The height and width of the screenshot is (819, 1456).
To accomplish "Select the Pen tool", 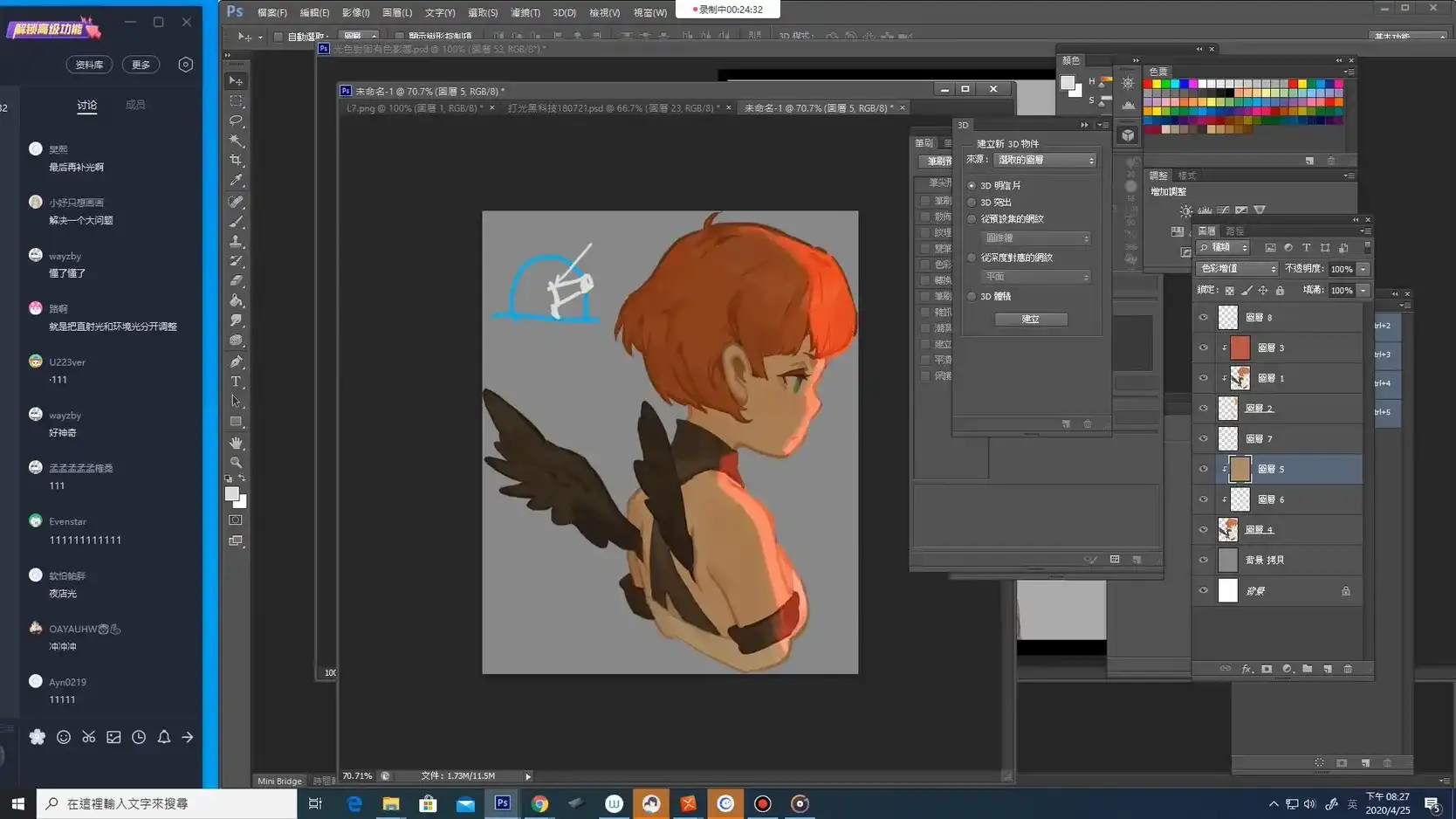I will (236, 361).
